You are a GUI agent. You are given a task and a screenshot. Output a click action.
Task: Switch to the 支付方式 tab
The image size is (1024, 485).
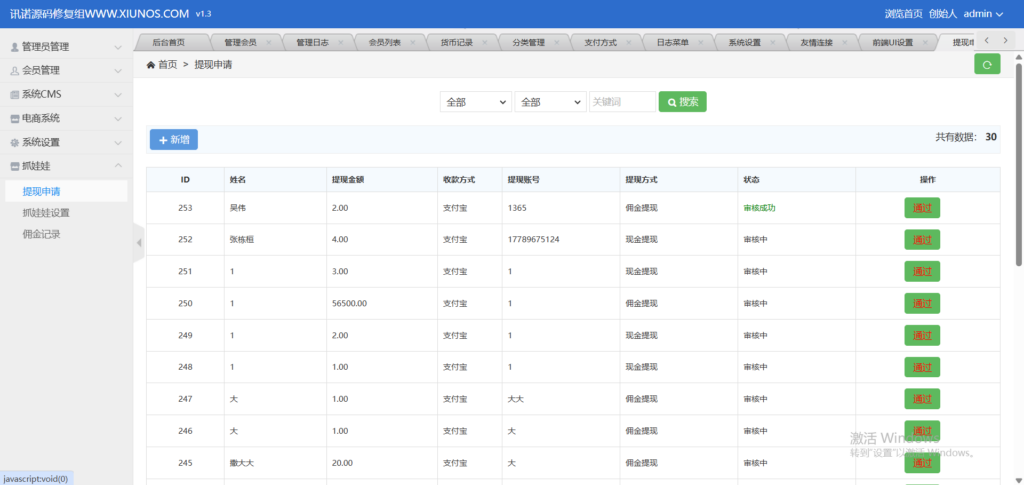point(600,43)
